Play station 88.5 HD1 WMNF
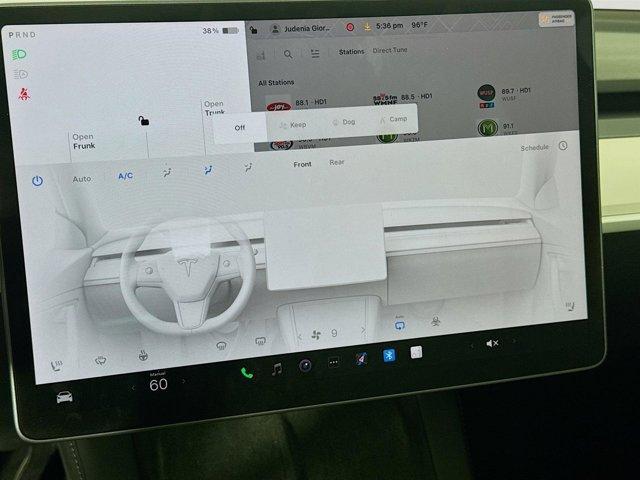Screen dimensions: 640x480 pos(402,99)
